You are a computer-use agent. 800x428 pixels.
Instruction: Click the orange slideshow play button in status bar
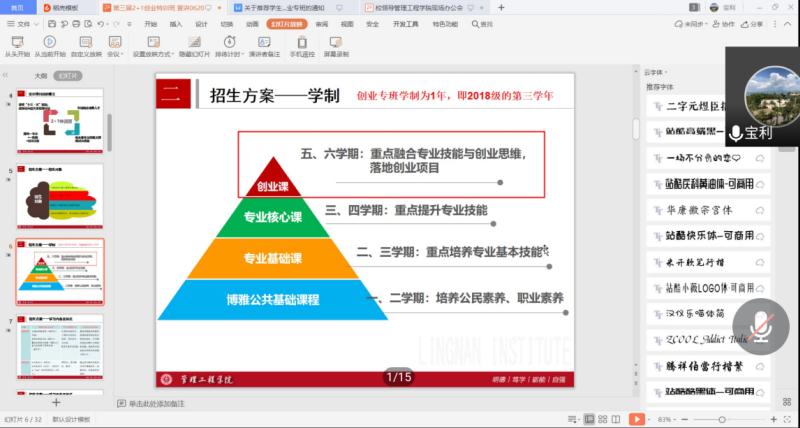[x=636, y=419]
